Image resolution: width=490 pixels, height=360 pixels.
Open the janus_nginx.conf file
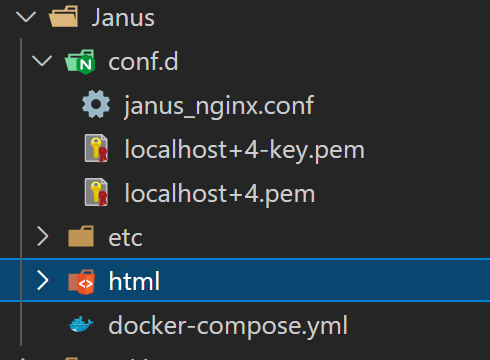[x=219, y=106]
